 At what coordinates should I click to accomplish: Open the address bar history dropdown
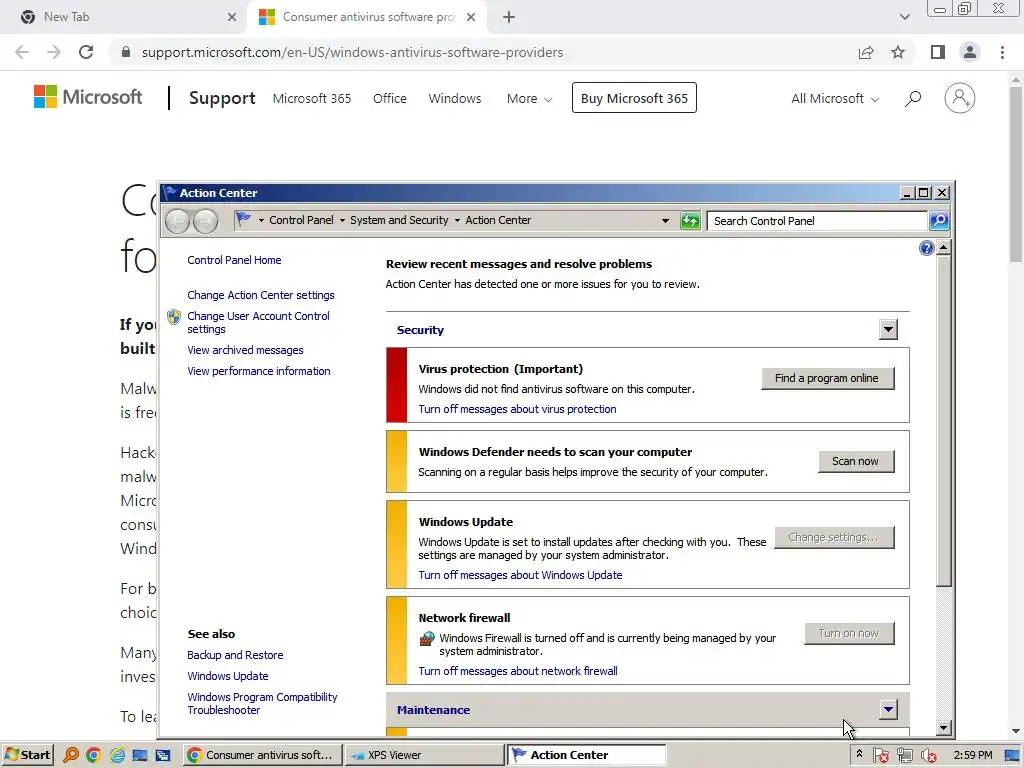[665, 221]
